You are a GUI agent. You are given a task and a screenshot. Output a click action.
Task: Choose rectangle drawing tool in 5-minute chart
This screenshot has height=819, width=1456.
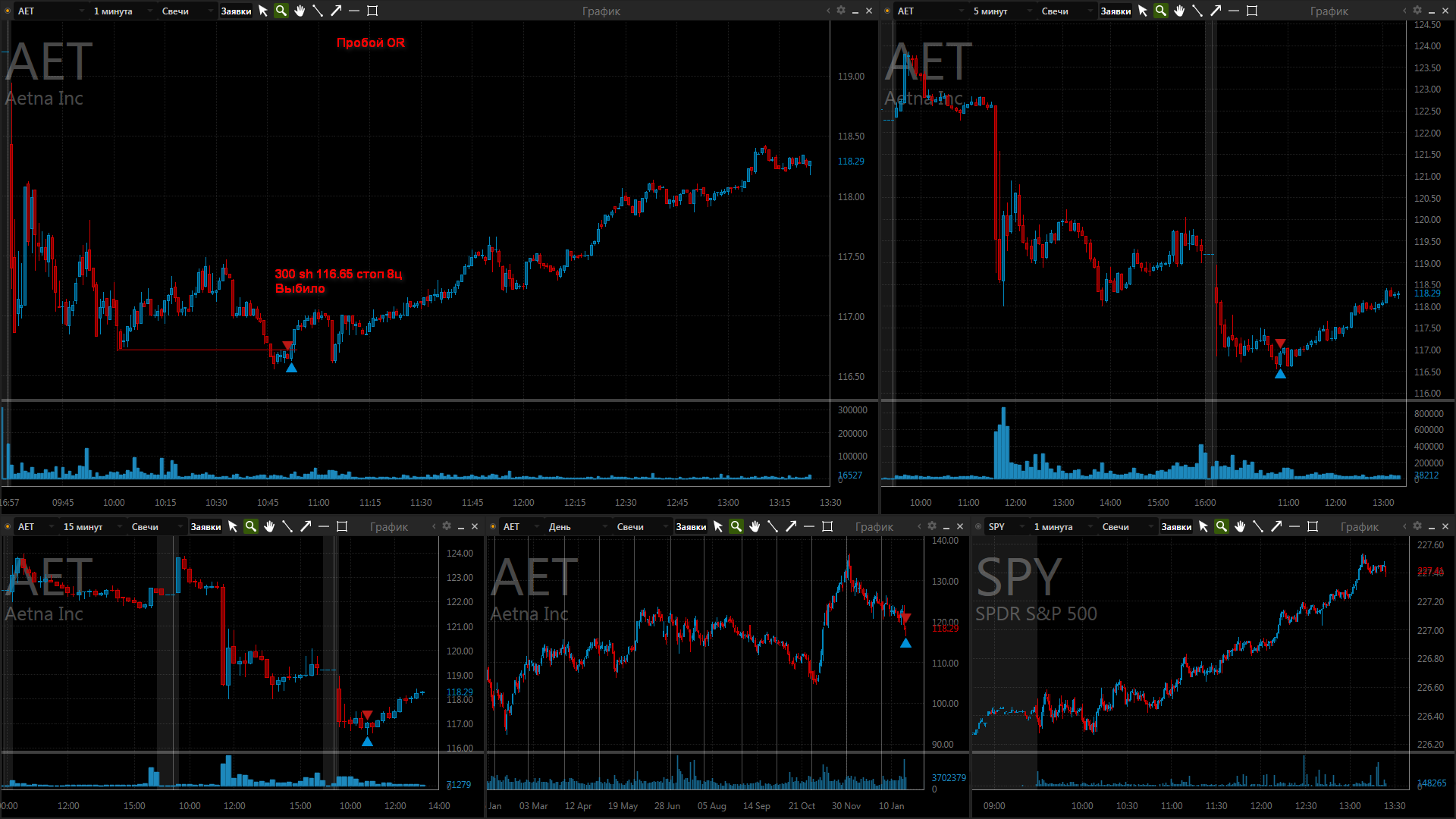click(x=1252, y=11)
